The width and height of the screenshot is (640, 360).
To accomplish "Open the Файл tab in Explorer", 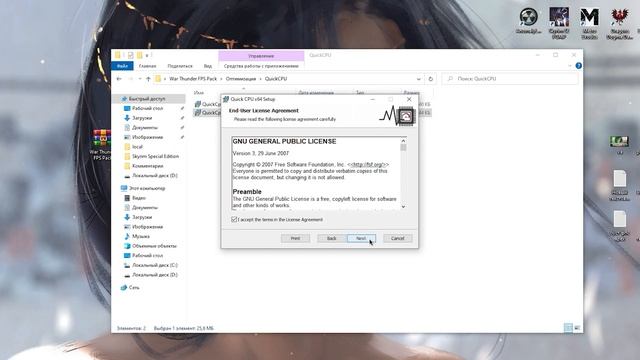I will [x=122, y=66].
